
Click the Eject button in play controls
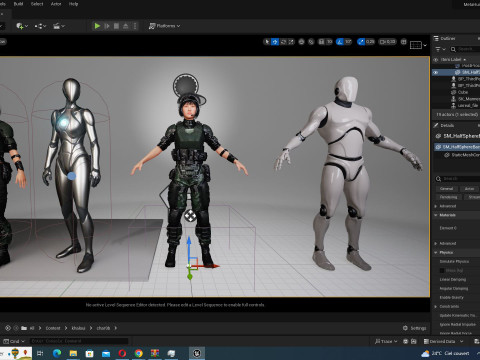coord(126,26)
